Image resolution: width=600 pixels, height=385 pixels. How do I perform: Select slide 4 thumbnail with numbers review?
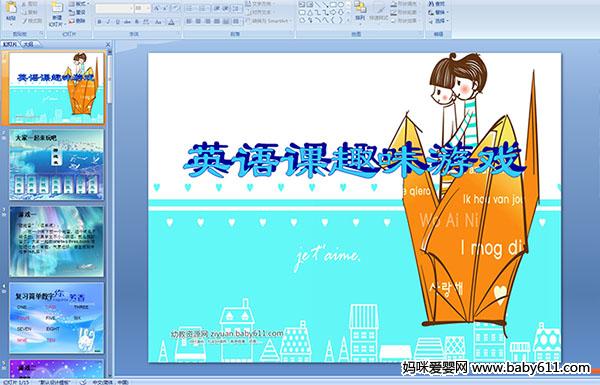[57, 317]
